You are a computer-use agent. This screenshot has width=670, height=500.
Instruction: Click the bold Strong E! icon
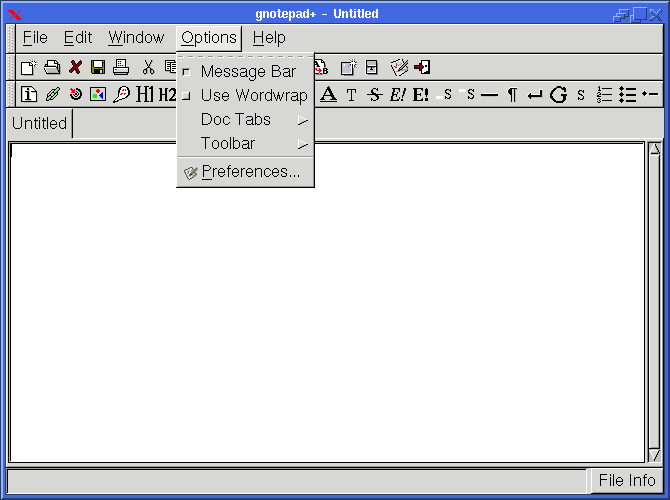420,94
